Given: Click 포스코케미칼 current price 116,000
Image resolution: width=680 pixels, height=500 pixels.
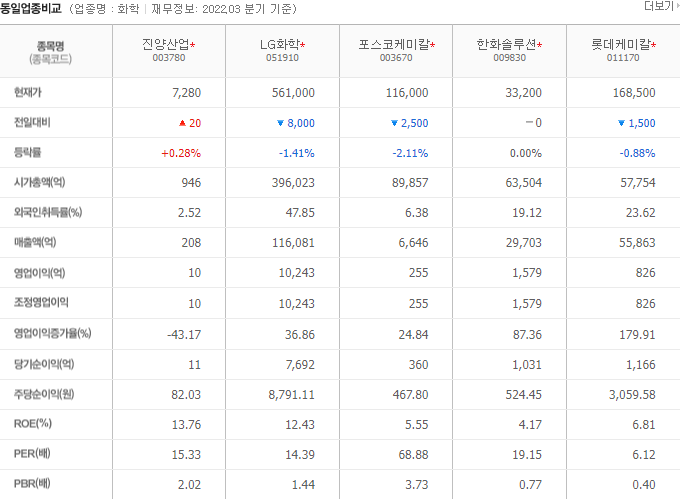Looking at the screenshot, I should click(x=407, y=93).
